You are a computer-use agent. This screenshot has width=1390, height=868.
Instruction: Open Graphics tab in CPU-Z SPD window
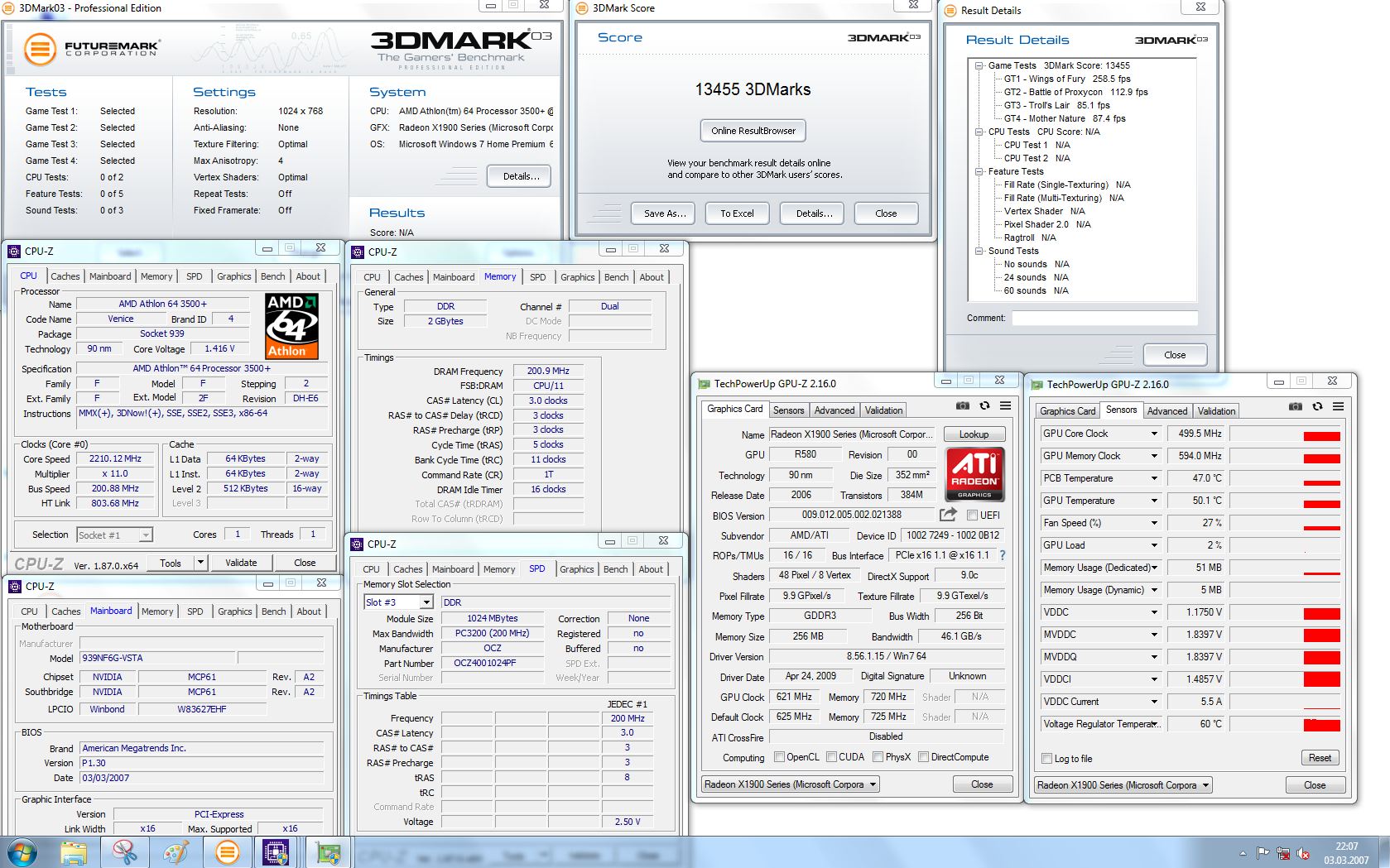click(x=577, y=569)
